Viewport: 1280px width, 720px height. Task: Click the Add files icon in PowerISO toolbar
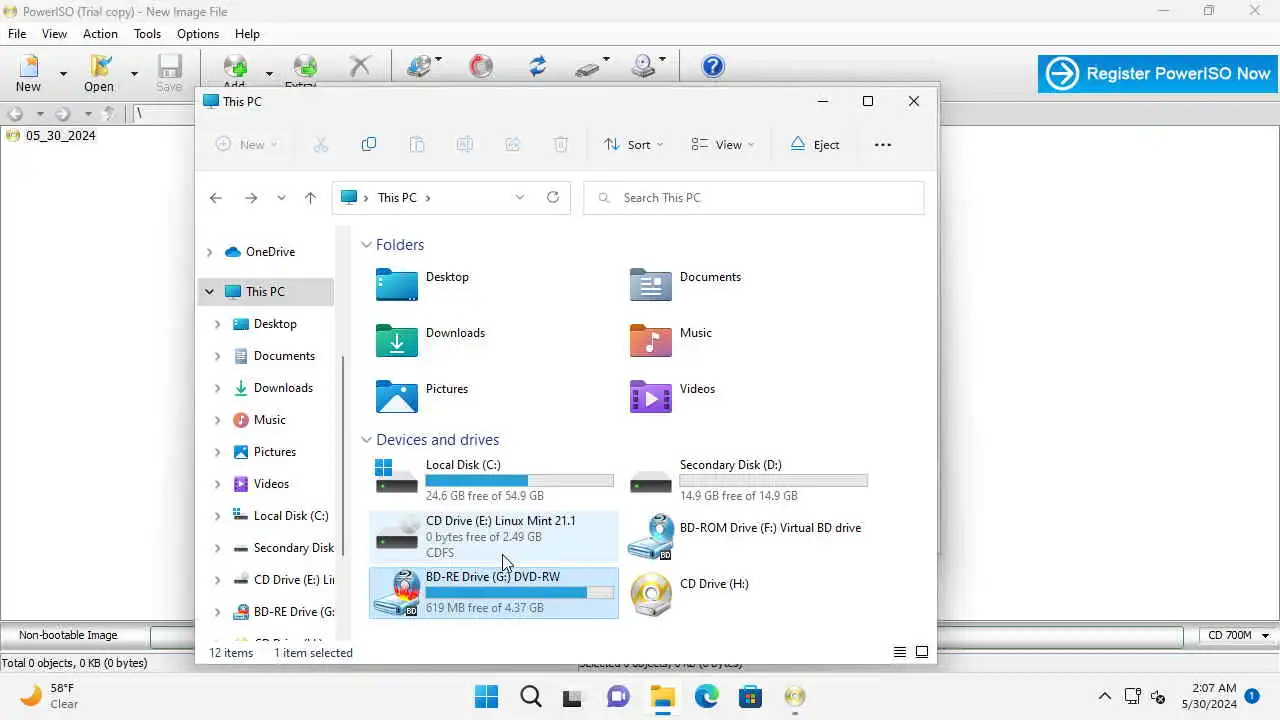[235, 66]
